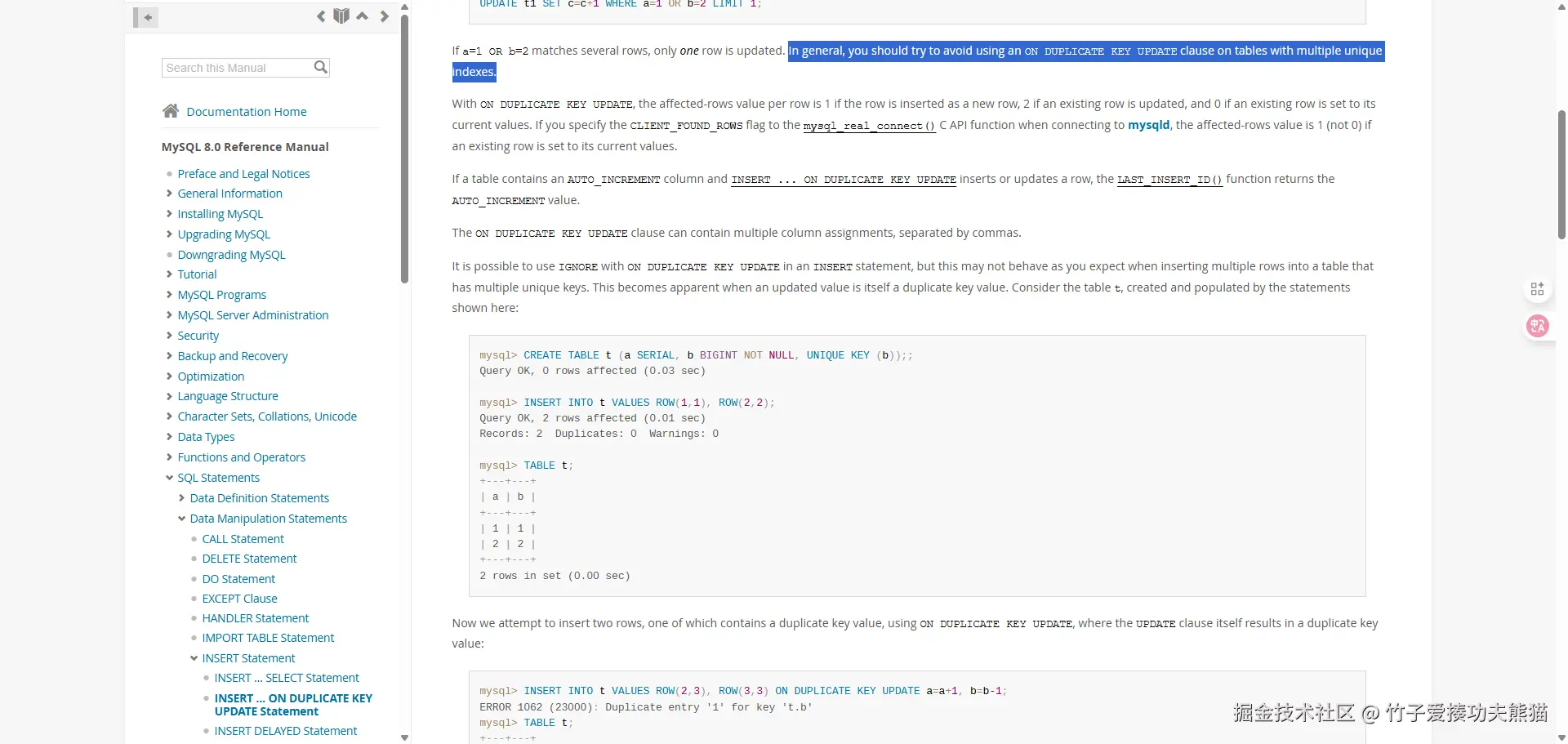The image size is (1568, 744).
Task: Open Language Structure chapter
Action: tap(228, 396)
